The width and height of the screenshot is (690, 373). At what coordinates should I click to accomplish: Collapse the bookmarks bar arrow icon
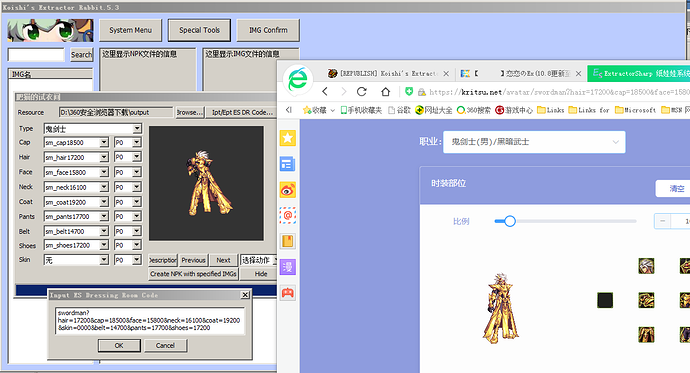click(289, 110)
